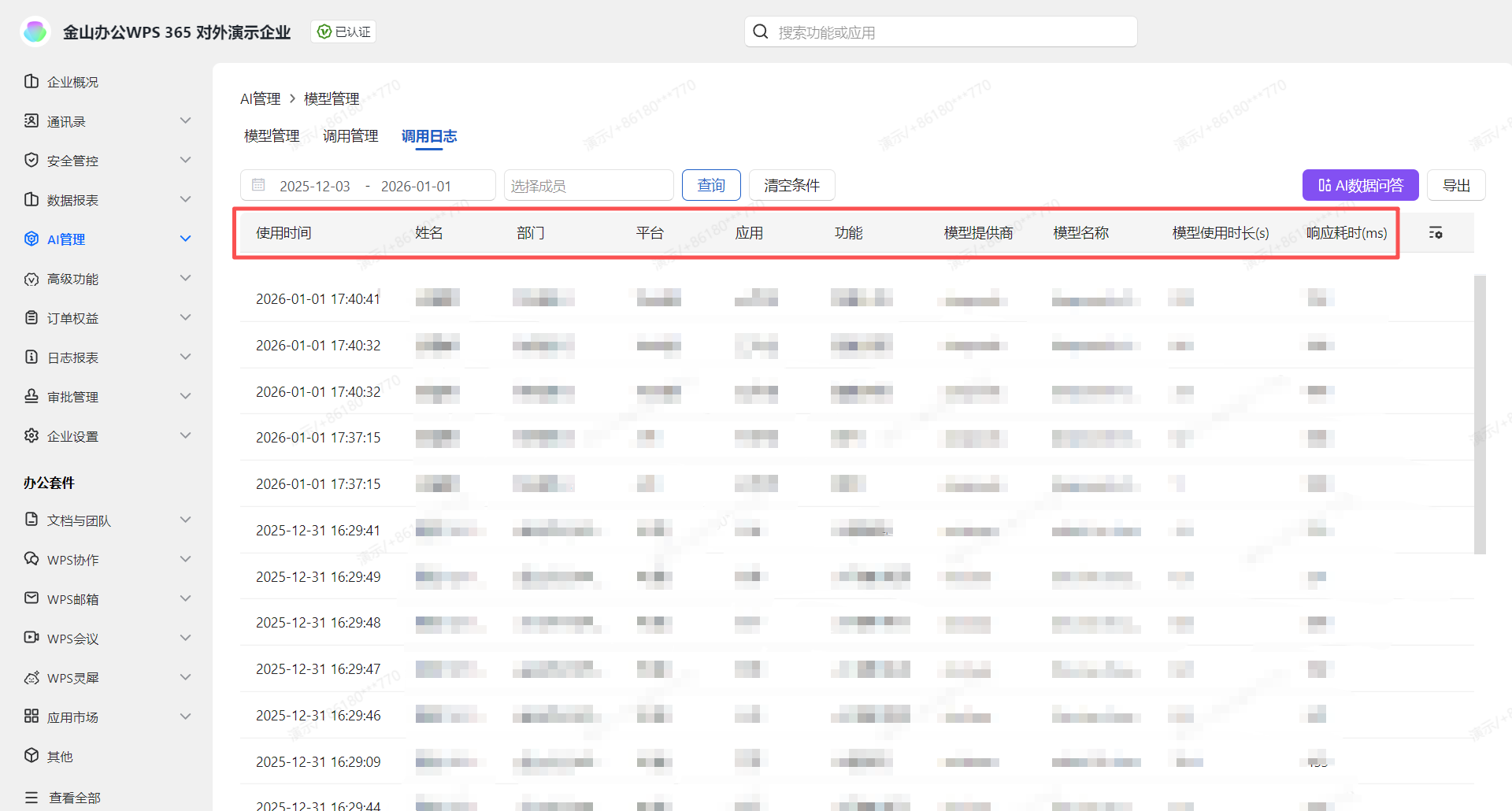
Task: Expand the 企业设置 menu chevron
Action: [186, 435]
